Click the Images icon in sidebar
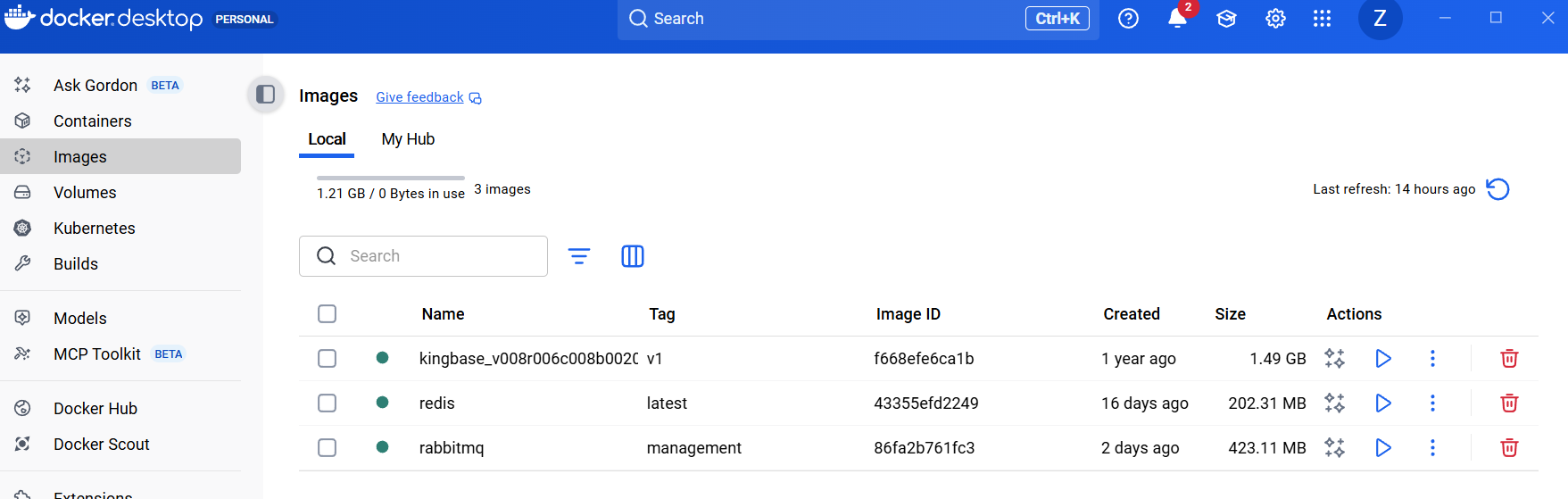The height and width of the screenshot is (499, 1568). point(22,156)
